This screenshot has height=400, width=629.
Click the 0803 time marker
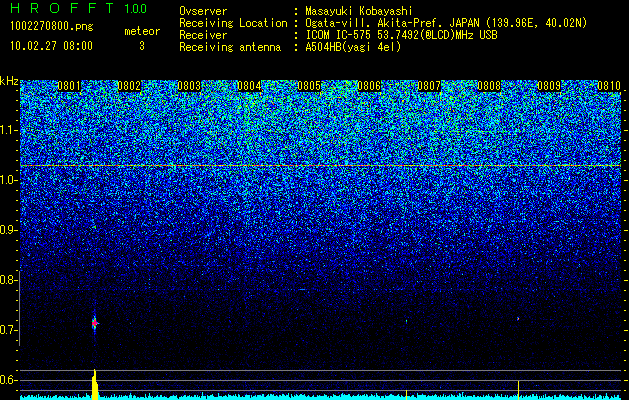pyautogui.click(x=189, y=86)
